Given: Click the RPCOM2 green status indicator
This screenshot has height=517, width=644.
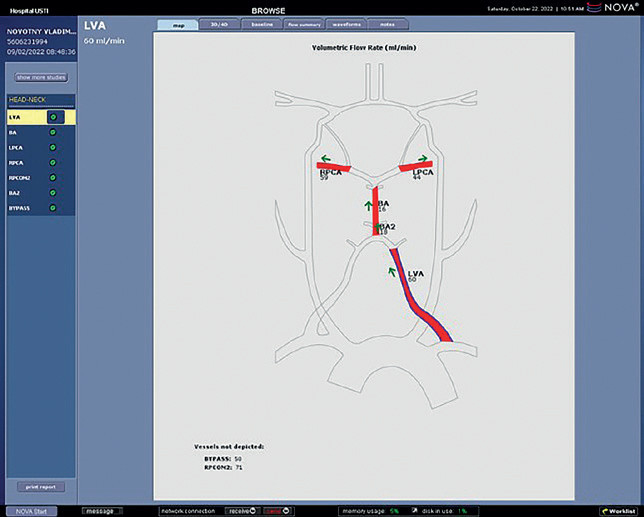Looking at the screenshot, I should click(53, 177).
